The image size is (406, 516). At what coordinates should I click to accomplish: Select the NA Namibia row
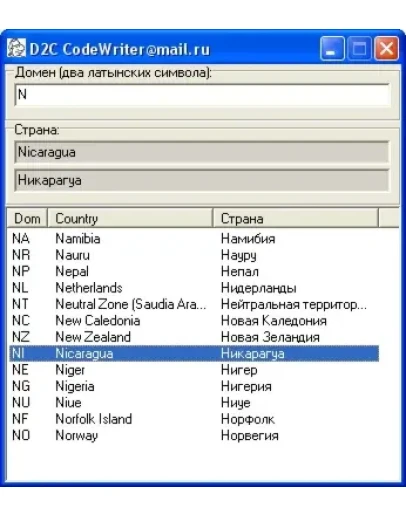tap(194, 239)
